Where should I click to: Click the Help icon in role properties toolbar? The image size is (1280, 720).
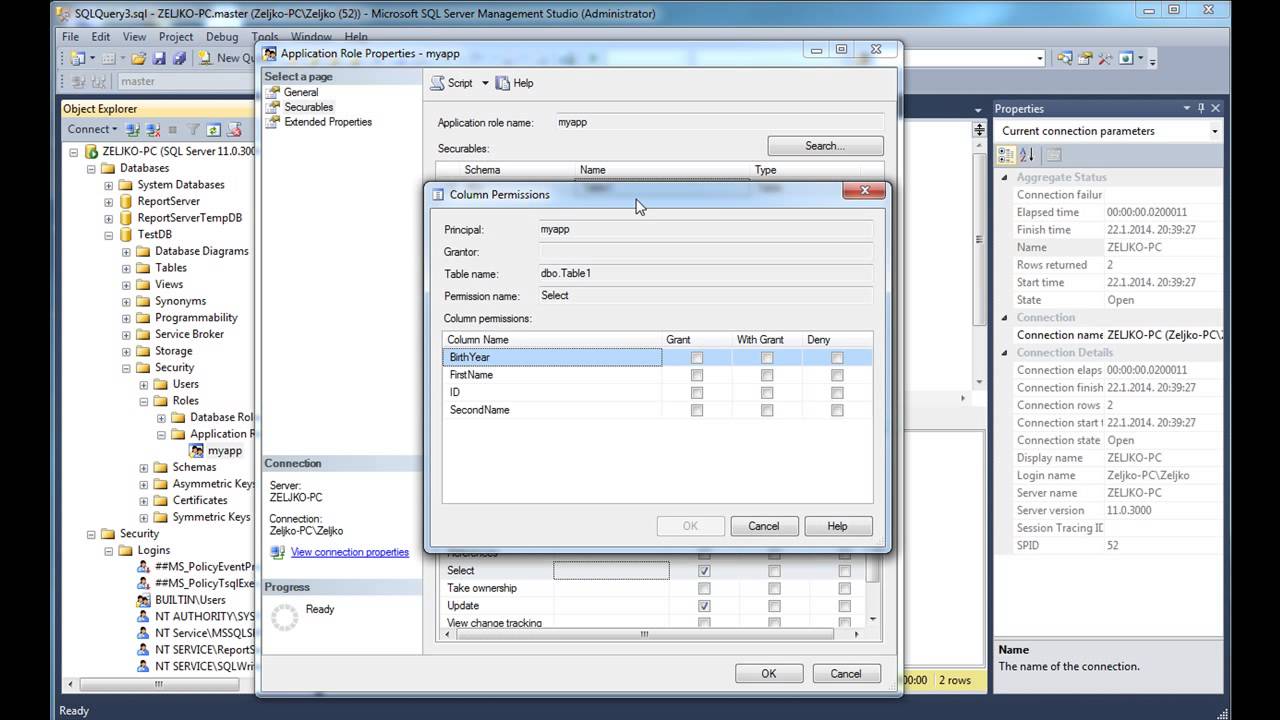[503, 83]
